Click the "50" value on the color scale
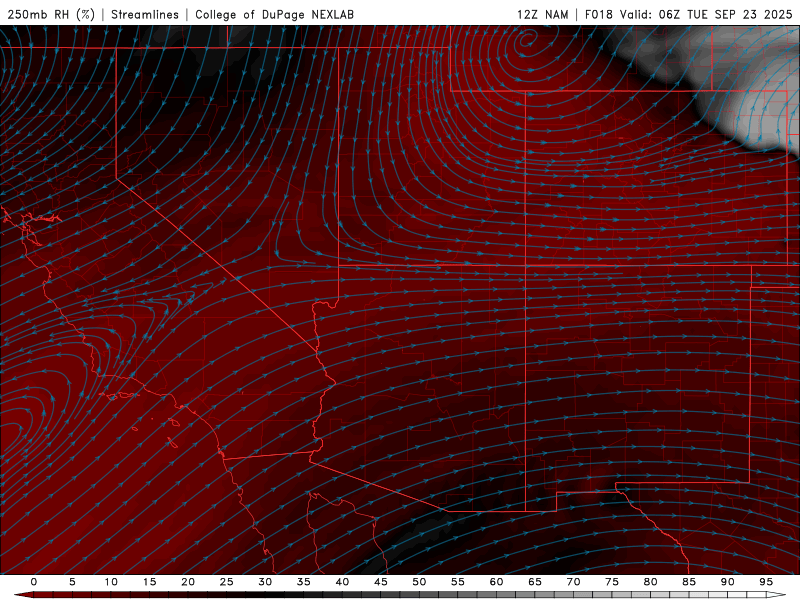This screenshot has width=800, height=600. tap(419, 582)
